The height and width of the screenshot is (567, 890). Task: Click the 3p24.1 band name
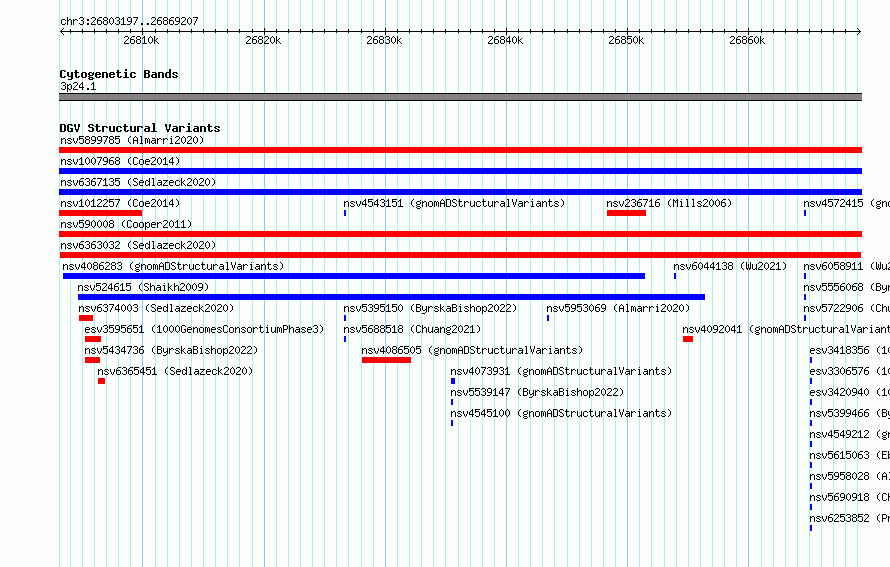[78, 86]
